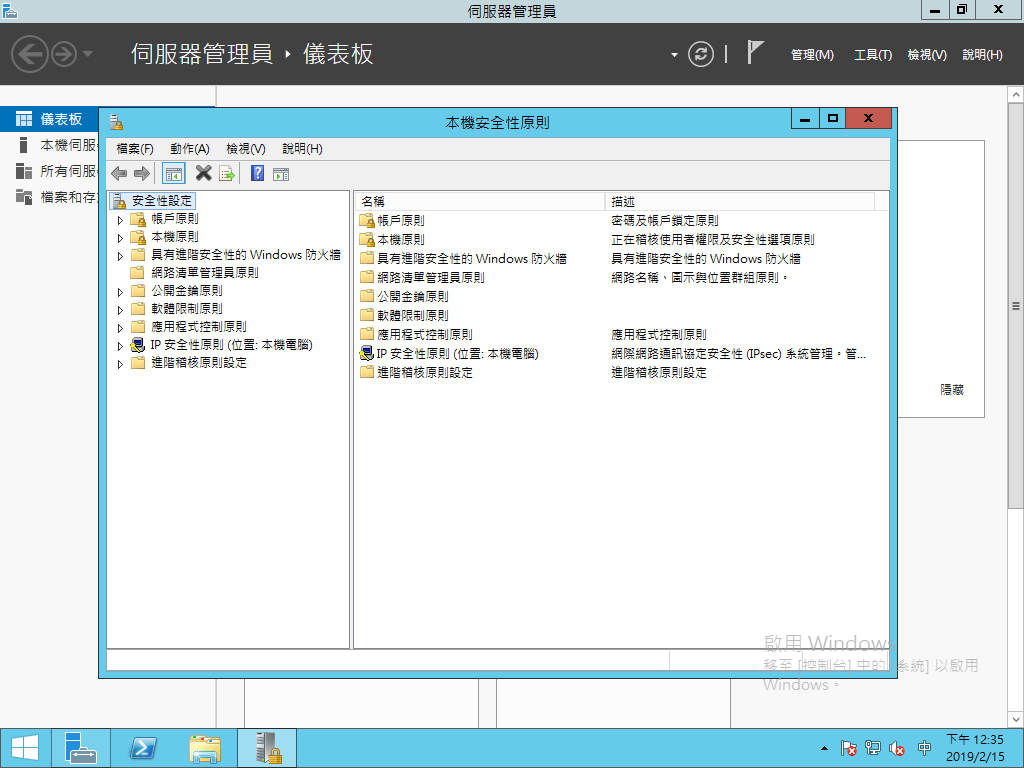This screenshot has height=768, width=1024.
Task: Open the 檢視(V) menu in Local Security Policy
Action: (246, 149)
